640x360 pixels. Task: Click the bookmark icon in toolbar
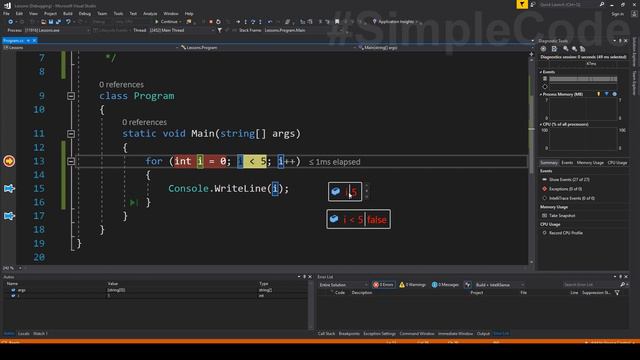(337, 22)
